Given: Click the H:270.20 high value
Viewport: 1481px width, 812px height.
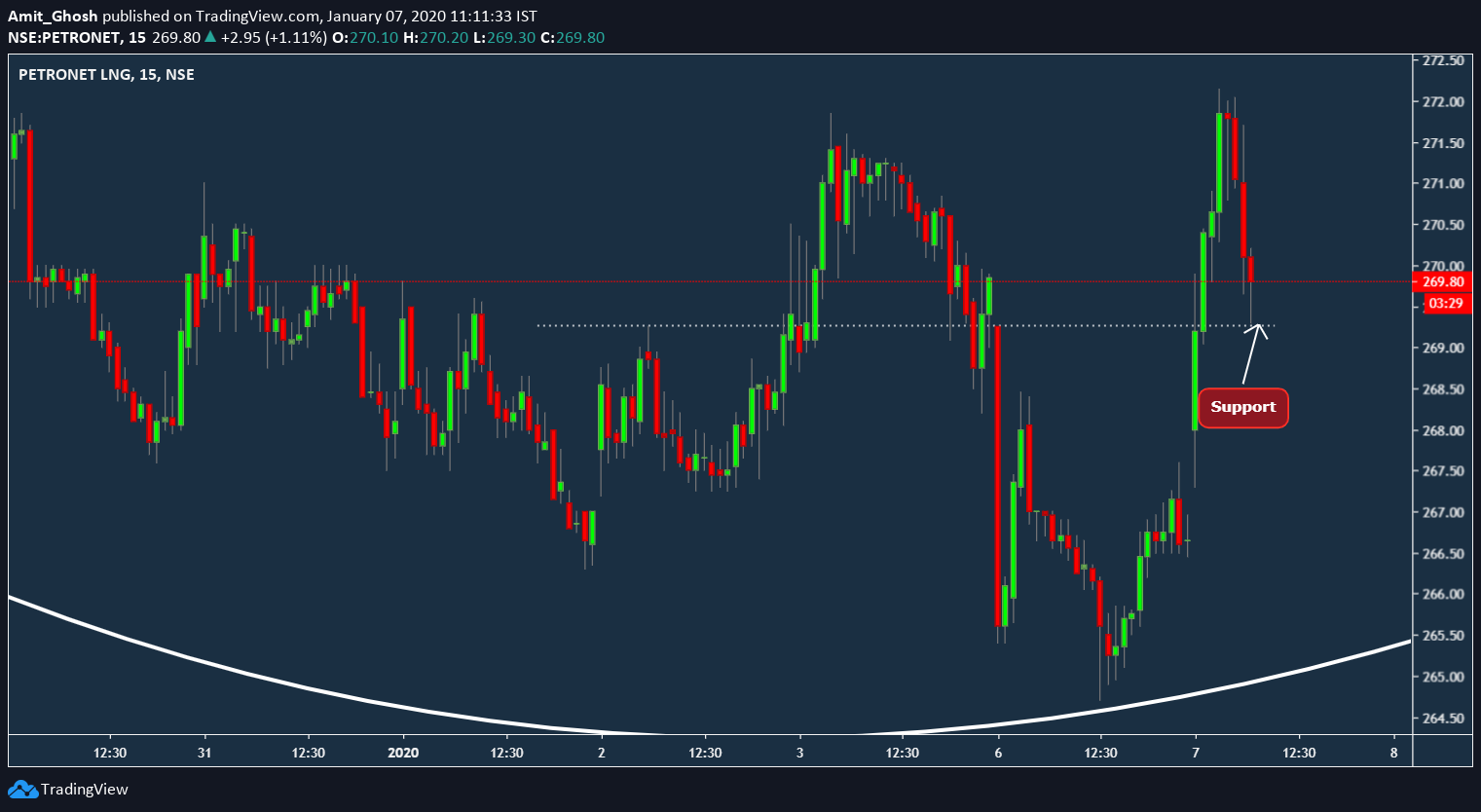Looking at the screenshot, I should 435,38.
